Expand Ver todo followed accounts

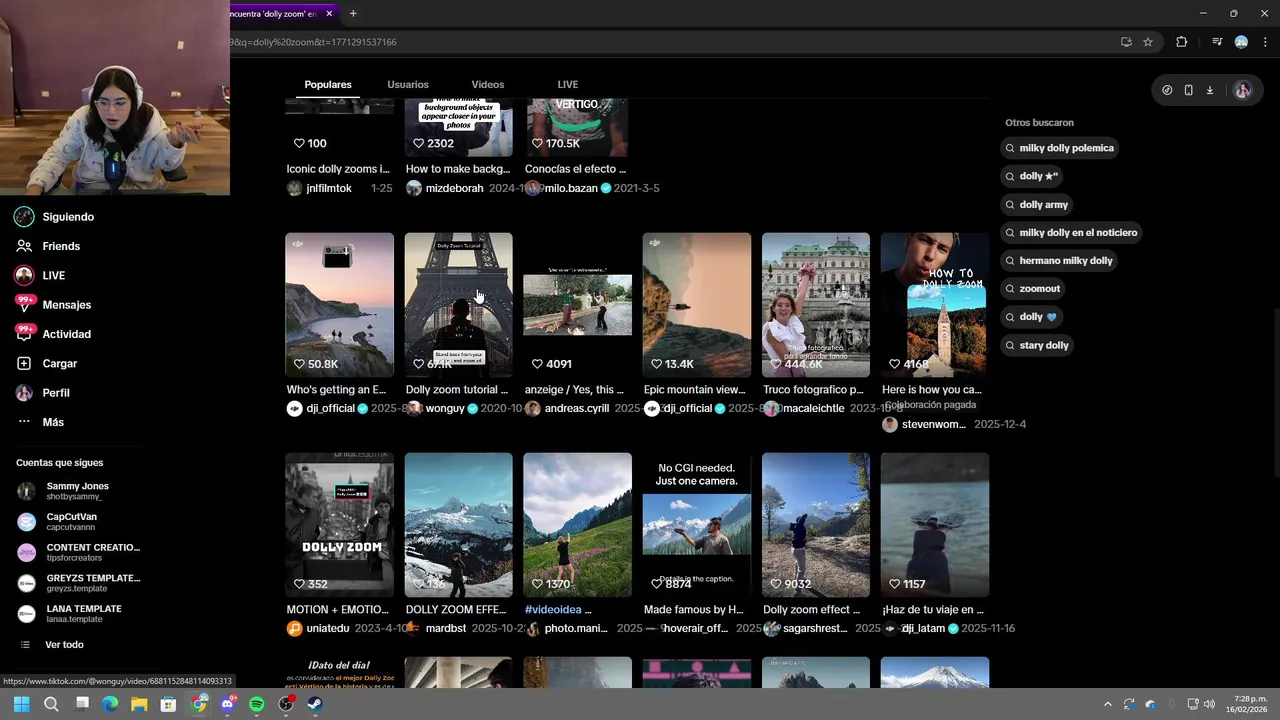click(52, 645)
